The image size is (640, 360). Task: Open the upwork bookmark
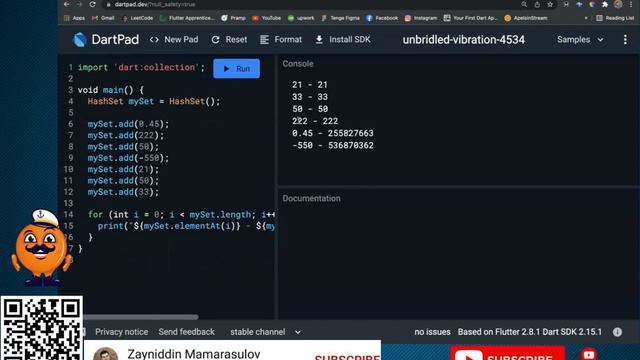(x=301, y=18)
